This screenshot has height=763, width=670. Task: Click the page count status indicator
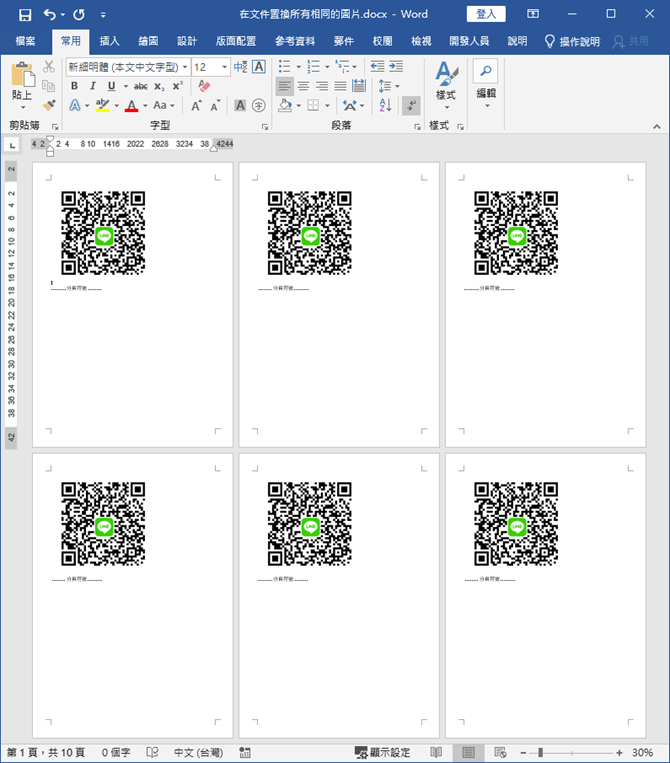pyautogui.click(x=46, y=752)
